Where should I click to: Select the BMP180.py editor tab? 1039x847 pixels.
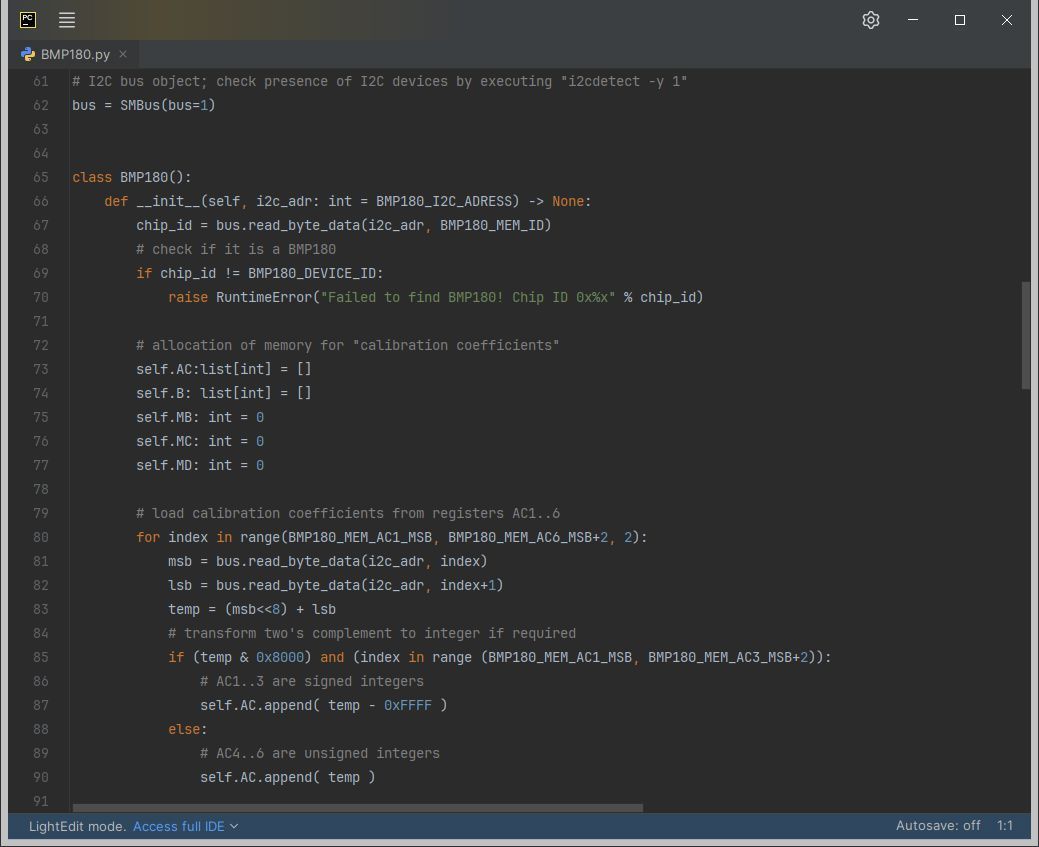[x=75, y=55]
